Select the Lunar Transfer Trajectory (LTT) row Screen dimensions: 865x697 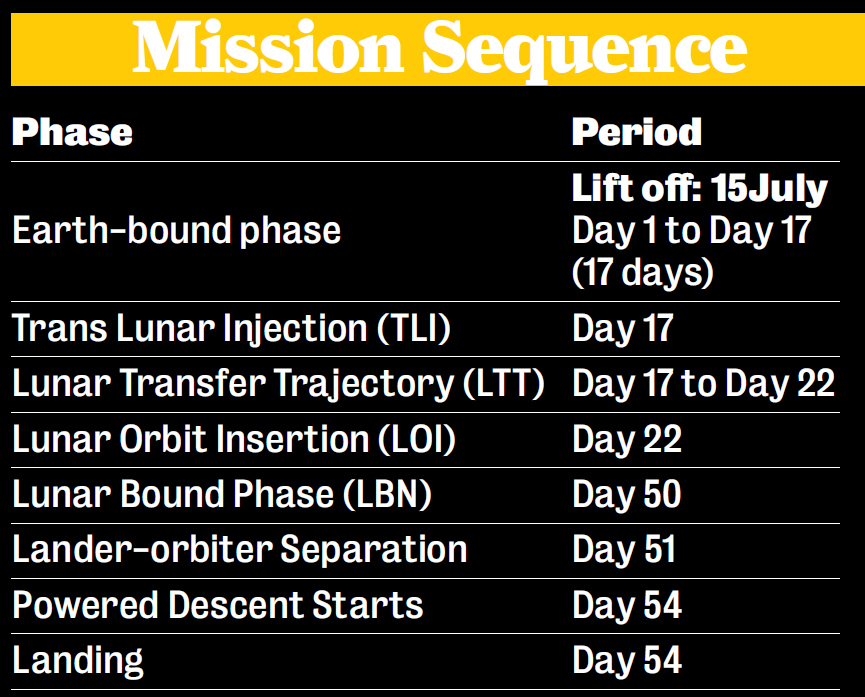tap(425, 385)
